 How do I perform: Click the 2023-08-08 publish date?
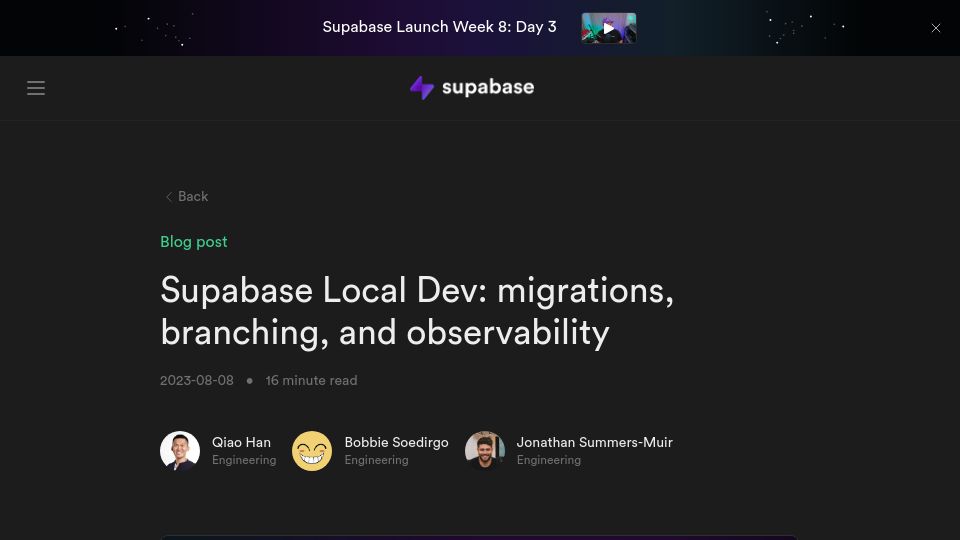(197, 380)
